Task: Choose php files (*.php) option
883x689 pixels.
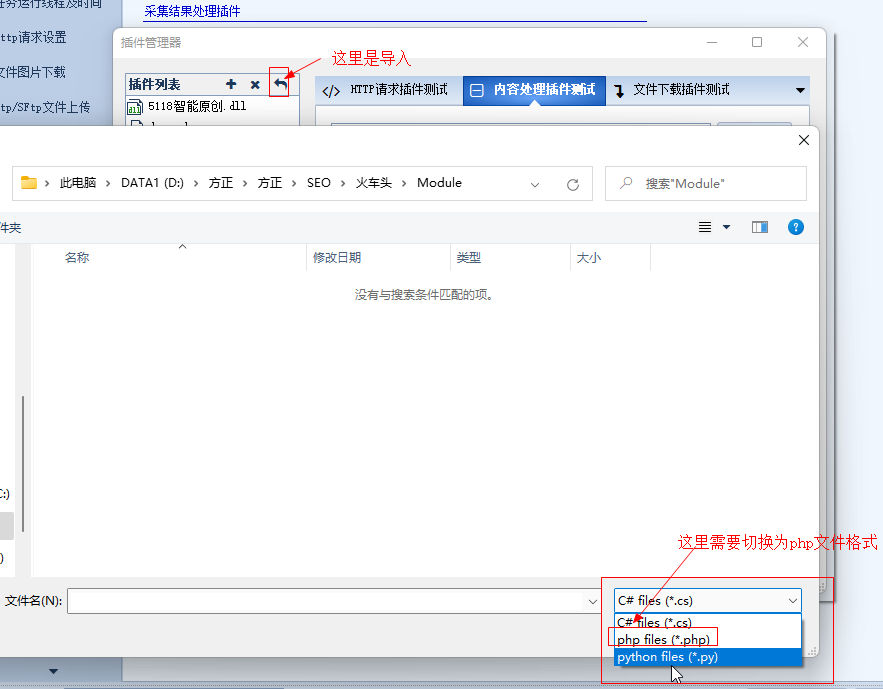Action: coord(708,639)
